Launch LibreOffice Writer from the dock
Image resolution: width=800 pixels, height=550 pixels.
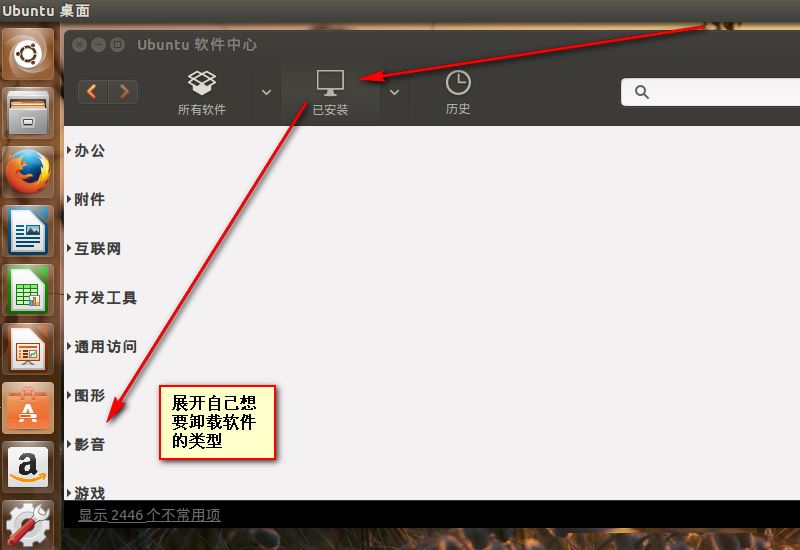click(x=28, y=231)
